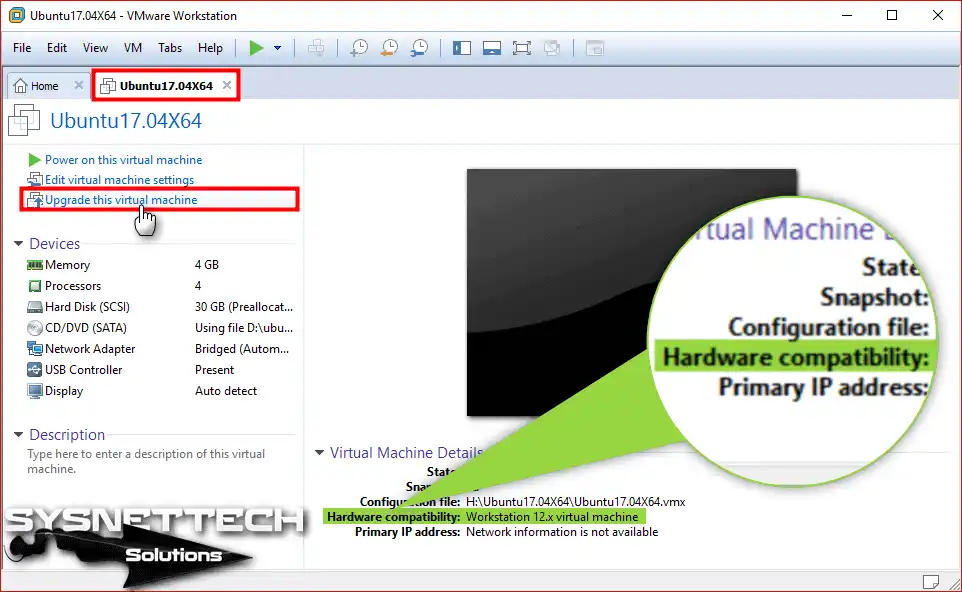Click the Bridged (Autom... network value
The image size is (962, 592).
[x=242, y=348]
